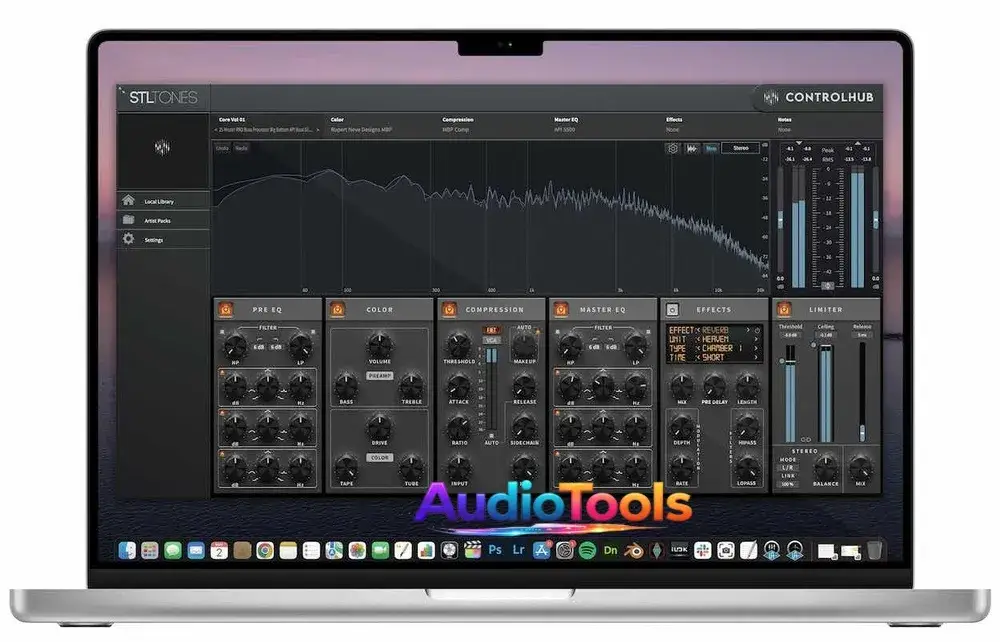Screen dimensions: 1000x642
Task: Toggle the Limiter power icon
Action: tap(782, 309)
